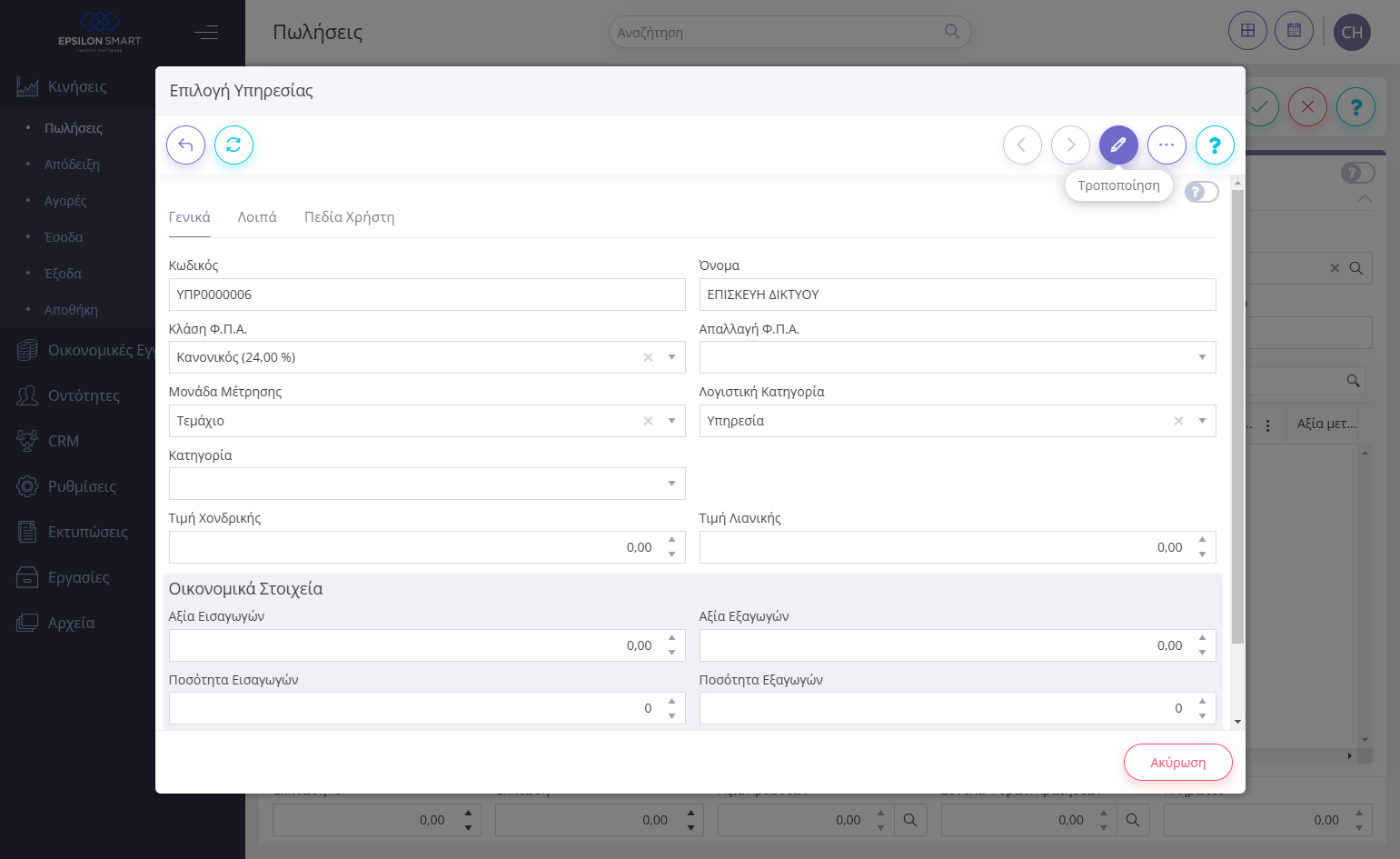
Task: Switch to the Λοιπά tab
Action: tap(257, 217)
